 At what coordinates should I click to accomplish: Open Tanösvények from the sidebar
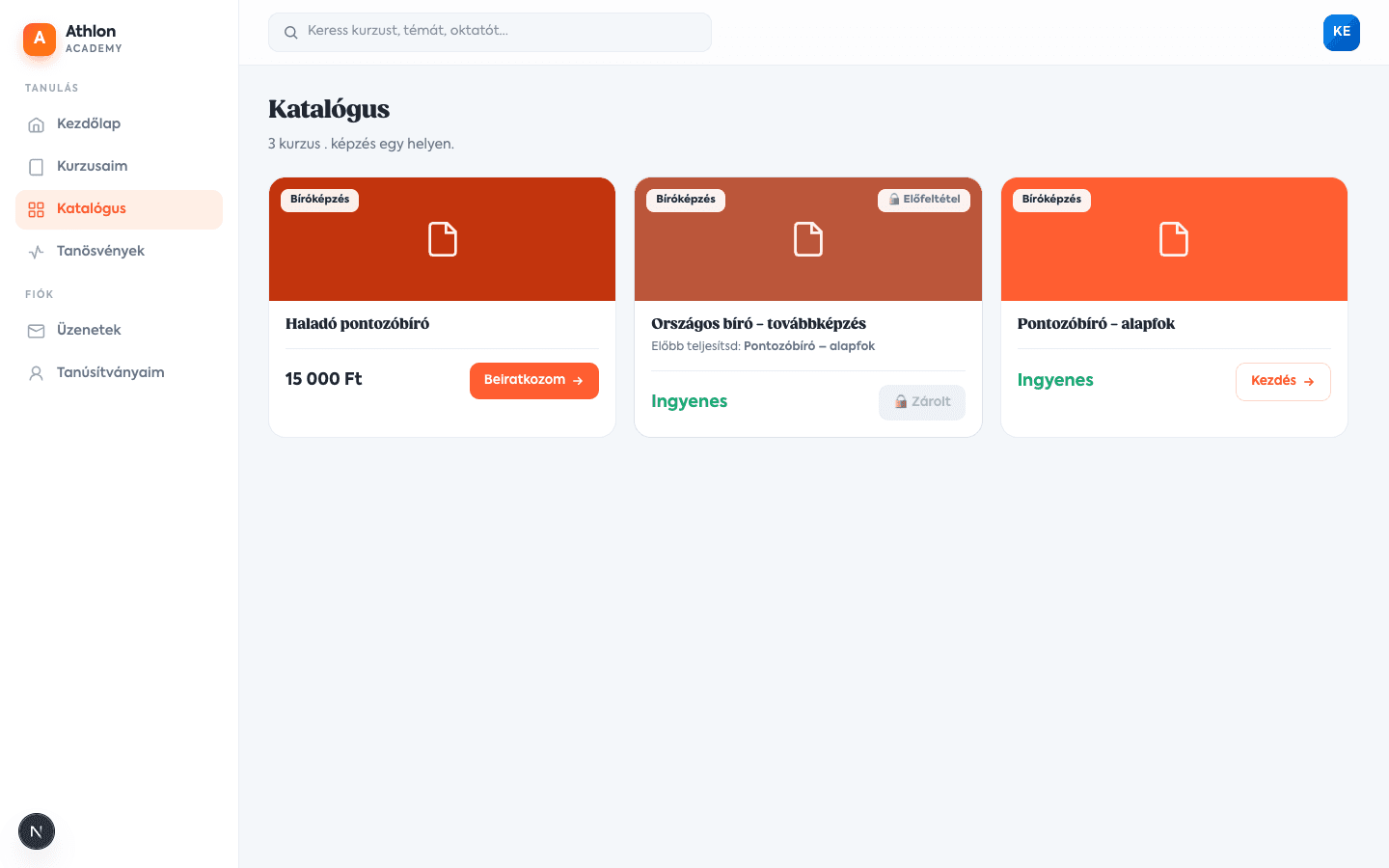[119, 252]
